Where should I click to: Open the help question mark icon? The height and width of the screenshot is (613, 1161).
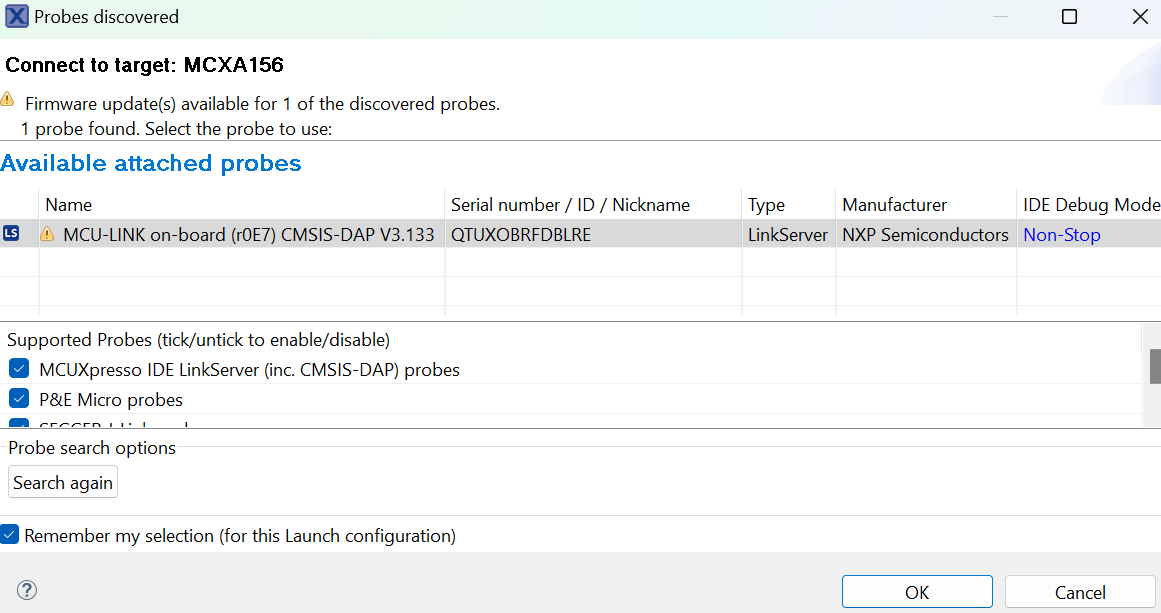27,590
